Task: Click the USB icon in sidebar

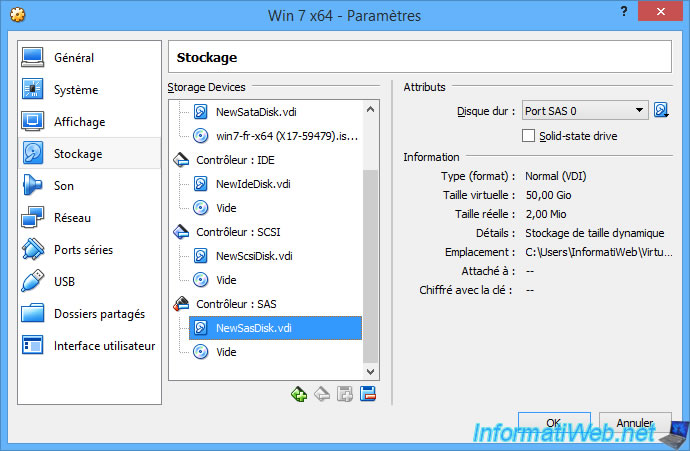Action: pyautogui.click(x=33, y=281)
